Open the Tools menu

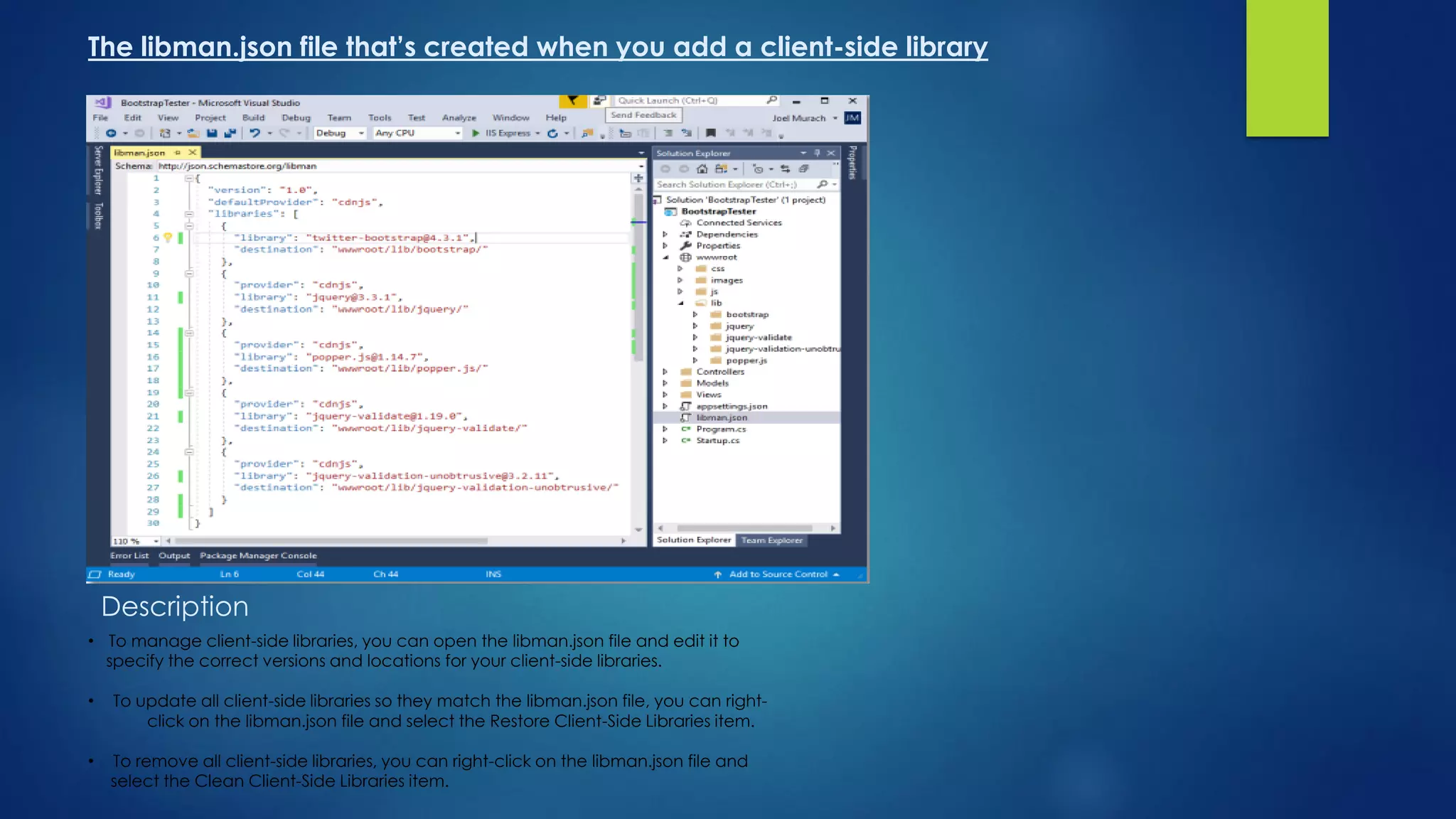pos(380,118)
